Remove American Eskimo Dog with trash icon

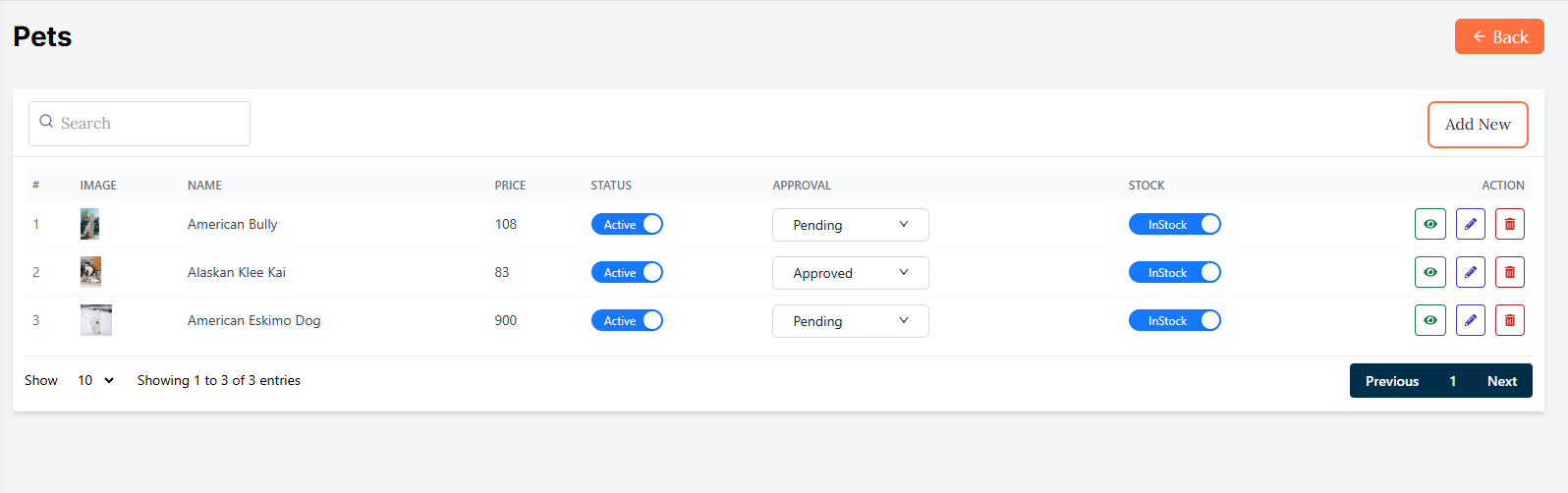pos(1509,320)
